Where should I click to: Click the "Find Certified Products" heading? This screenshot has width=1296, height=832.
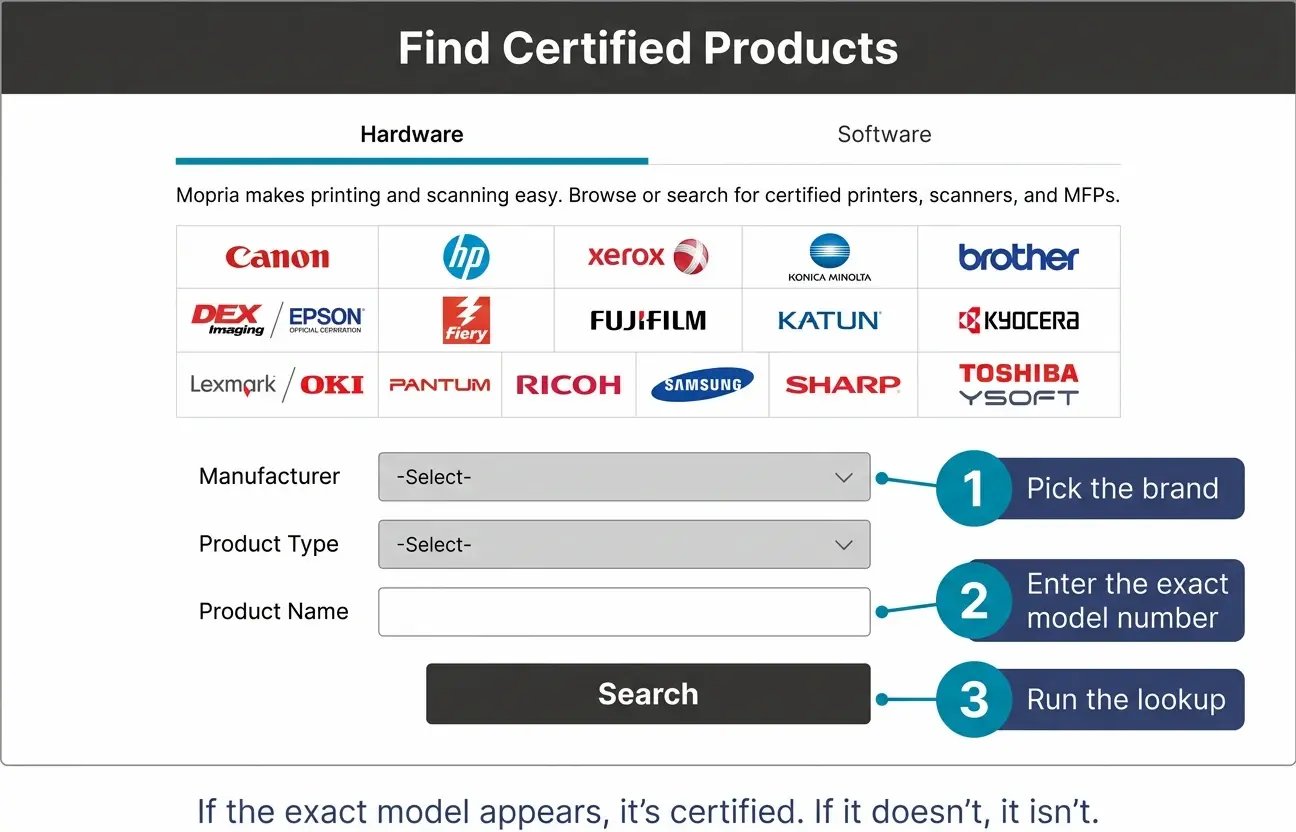coord(648,48)
